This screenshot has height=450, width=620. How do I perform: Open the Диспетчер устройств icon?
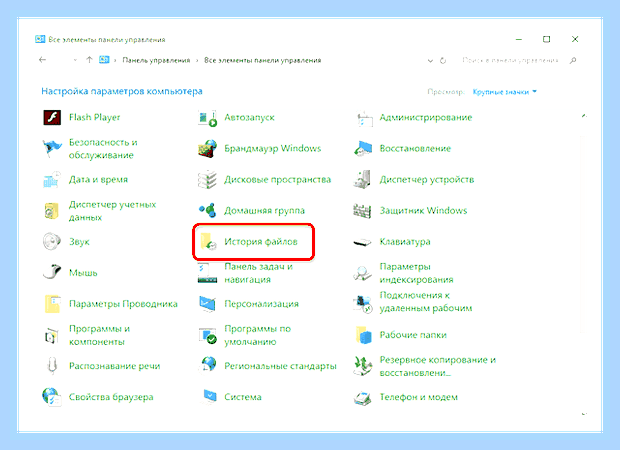click(362, 180)
